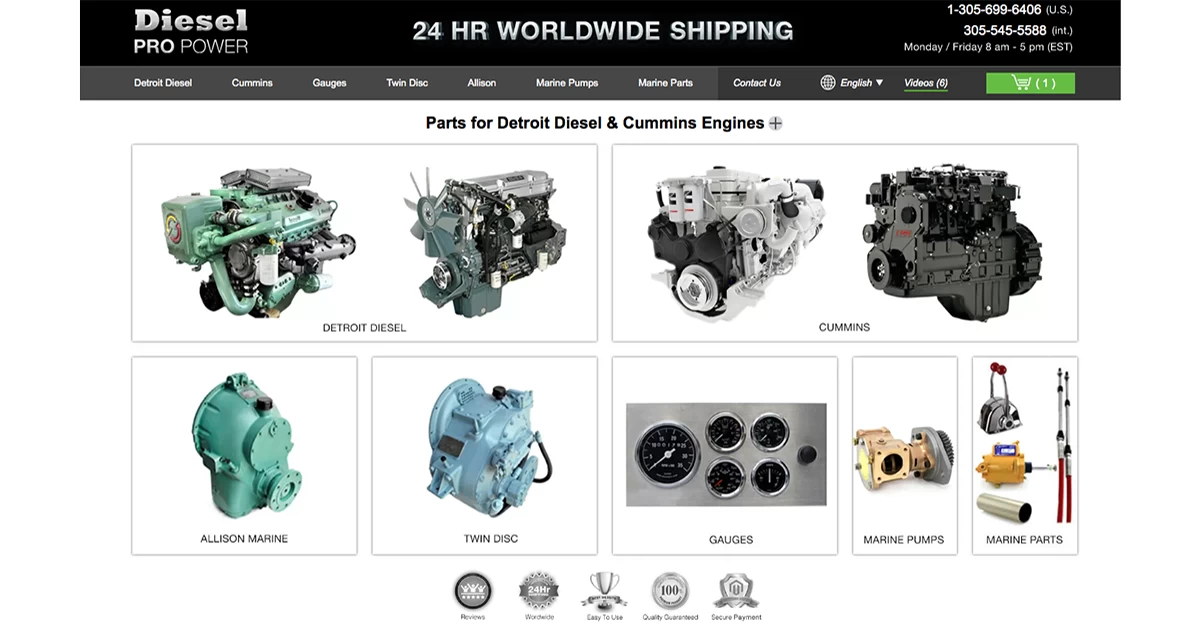Click the TWIN DISC label
Image resolution: width=1200 pixels, height=630 pixels.
point(491,539)
